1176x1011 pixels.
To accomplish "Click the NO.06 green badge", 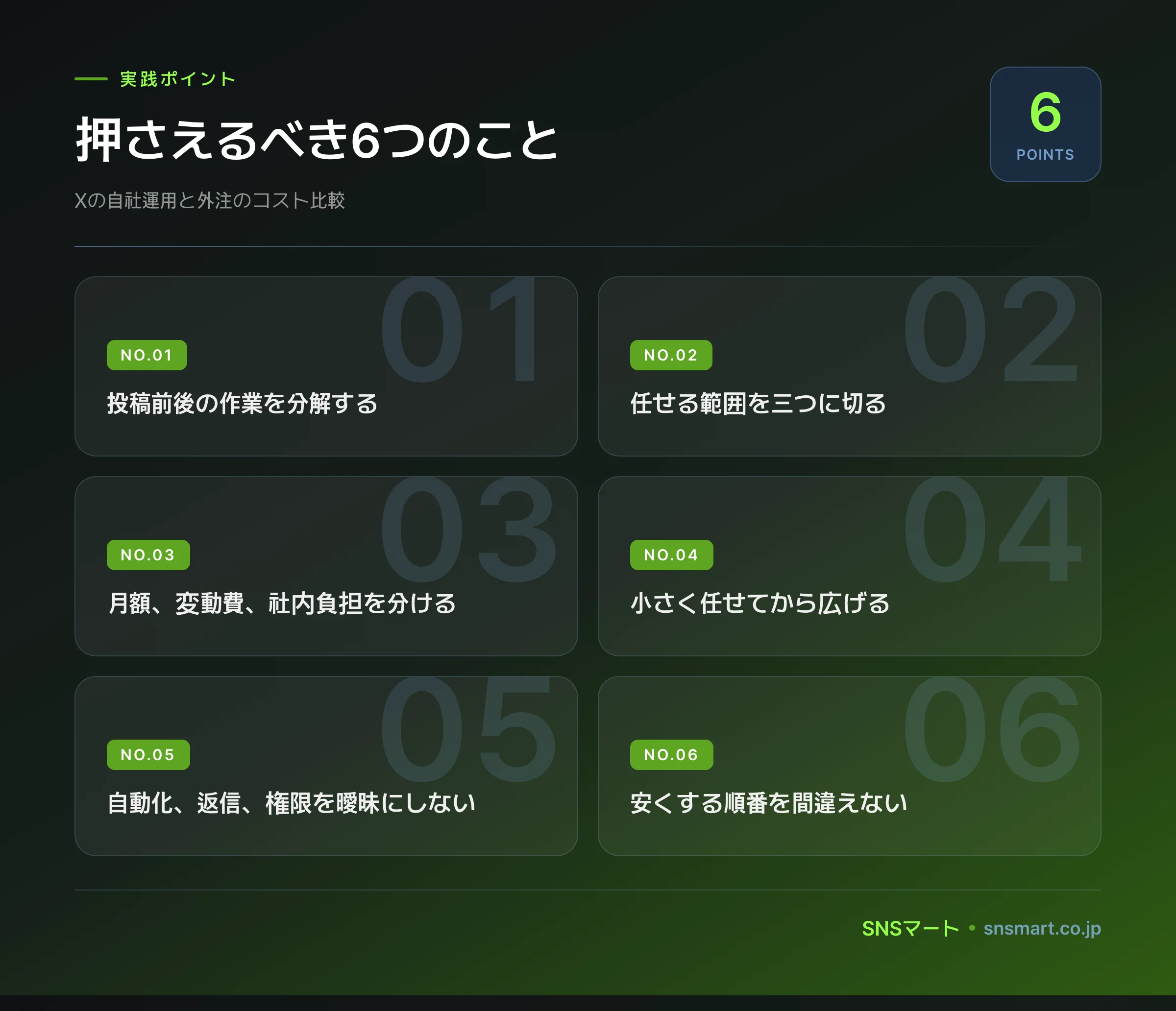I will pyautogui.click(x=671, y=754).
